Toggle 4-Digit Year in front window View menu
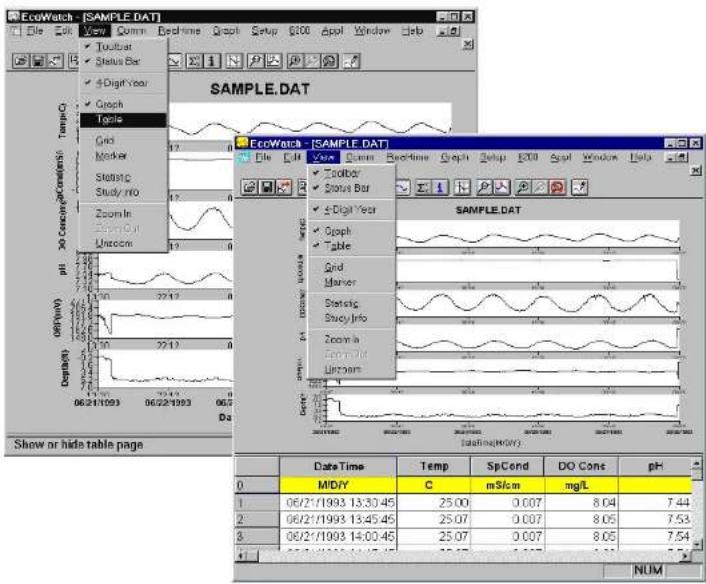This screenshot has width=706, height=584. (x=351, y=209)
